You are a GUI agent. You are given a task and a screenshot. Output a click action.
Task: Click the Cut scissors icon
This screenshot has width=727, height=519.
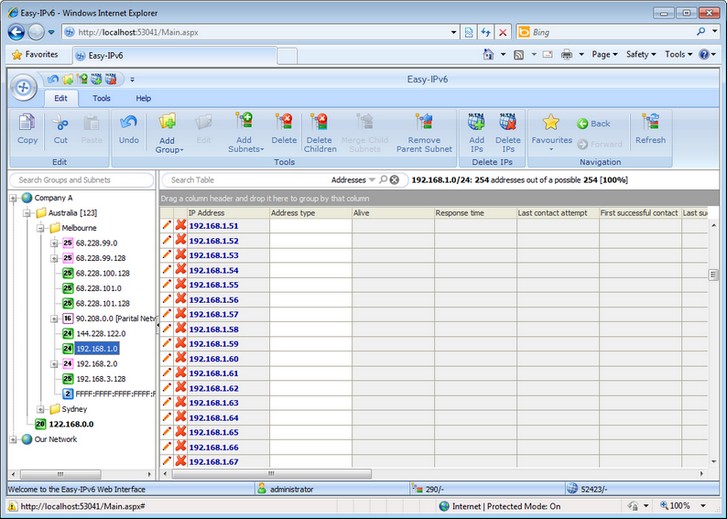click(x=60, y=123)
